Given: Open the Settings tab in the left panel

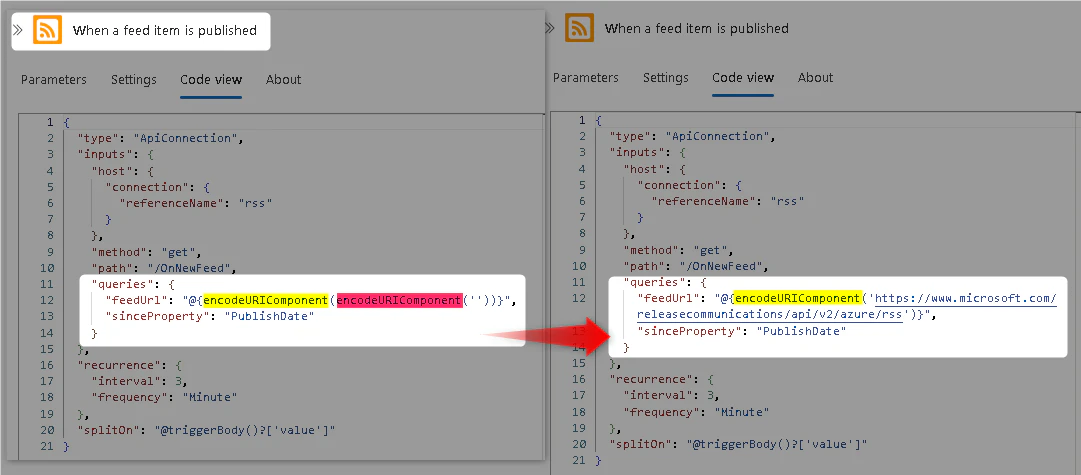Looking at the screenshot, I should coord(134,79).
